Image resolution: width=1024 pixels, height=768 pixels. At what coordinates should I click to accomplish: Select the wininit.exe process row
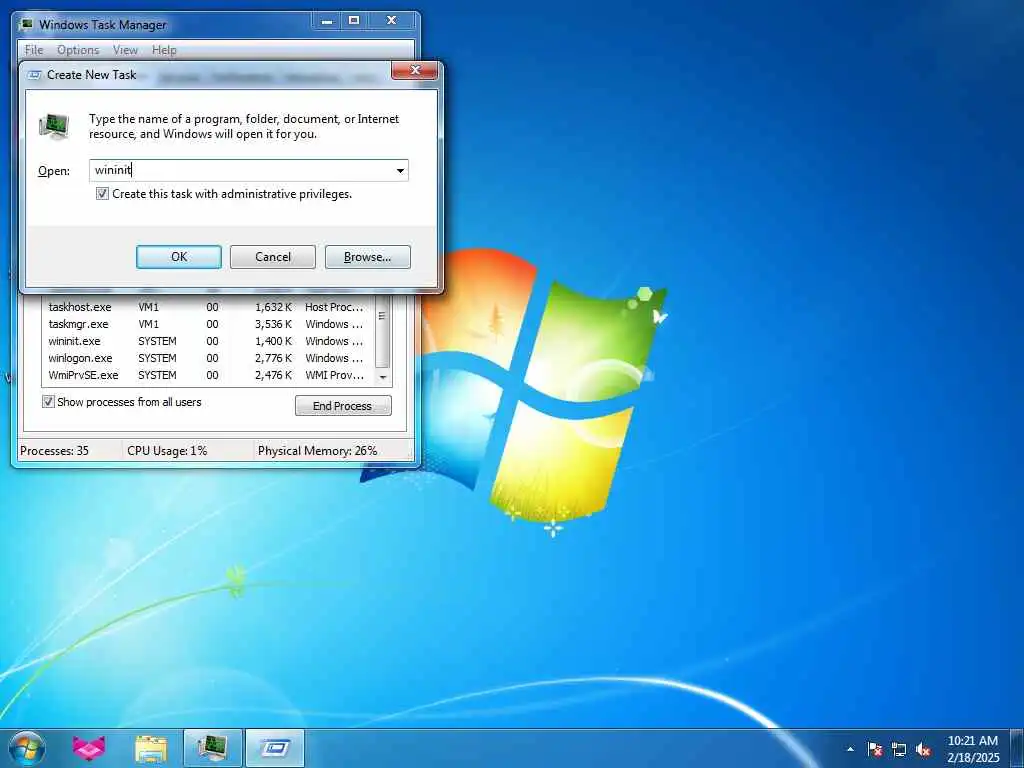(209, 341)
